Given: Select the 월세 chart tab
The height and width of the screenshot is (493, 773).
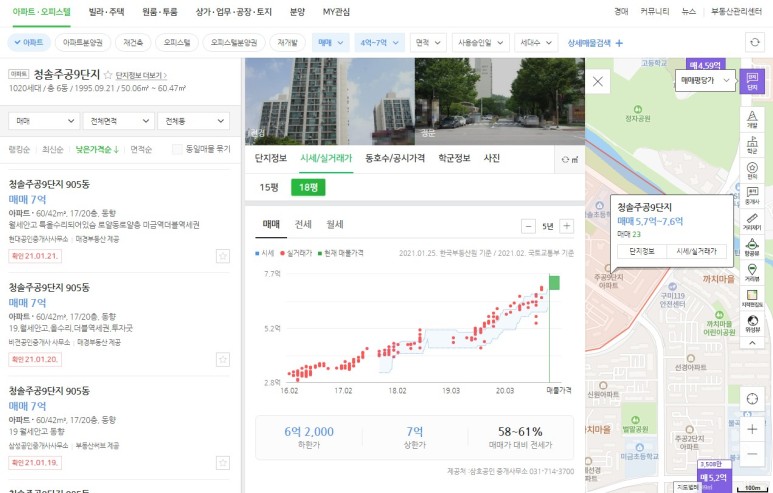Looking at the screenshot, I should (x=335, y=225).
